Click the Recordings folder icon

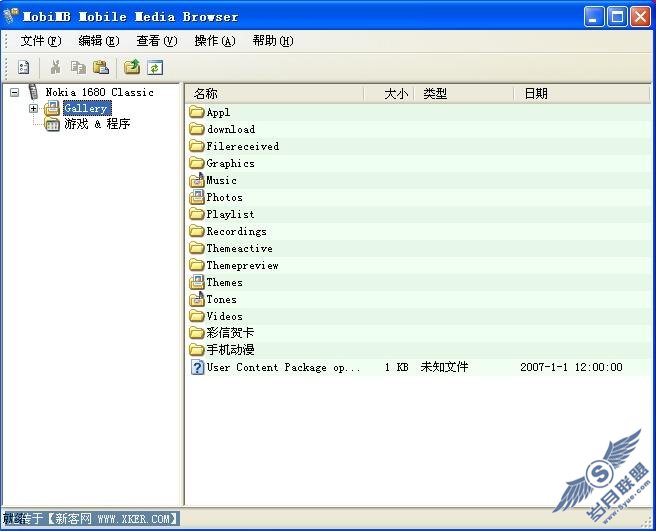click(197, 231)
